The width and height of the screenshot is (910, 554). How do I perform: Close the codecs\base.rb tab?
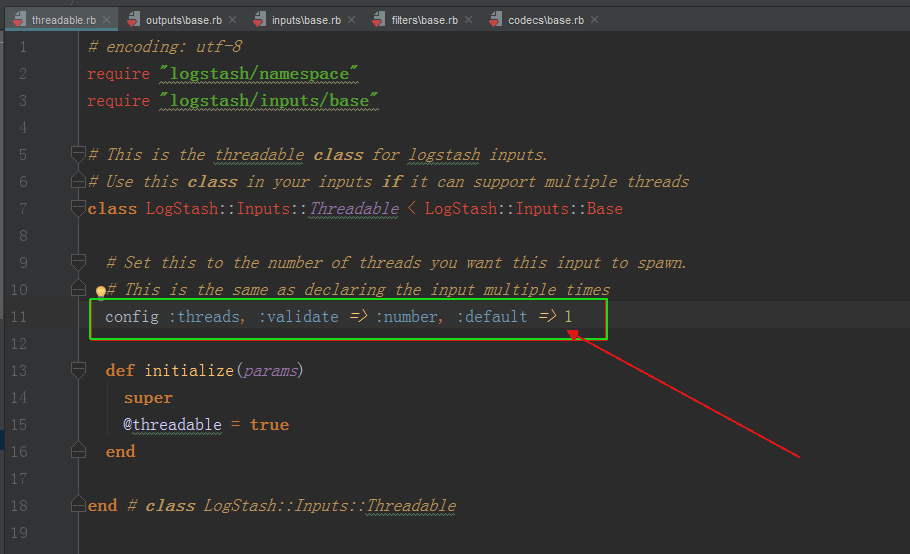(595, 20)
